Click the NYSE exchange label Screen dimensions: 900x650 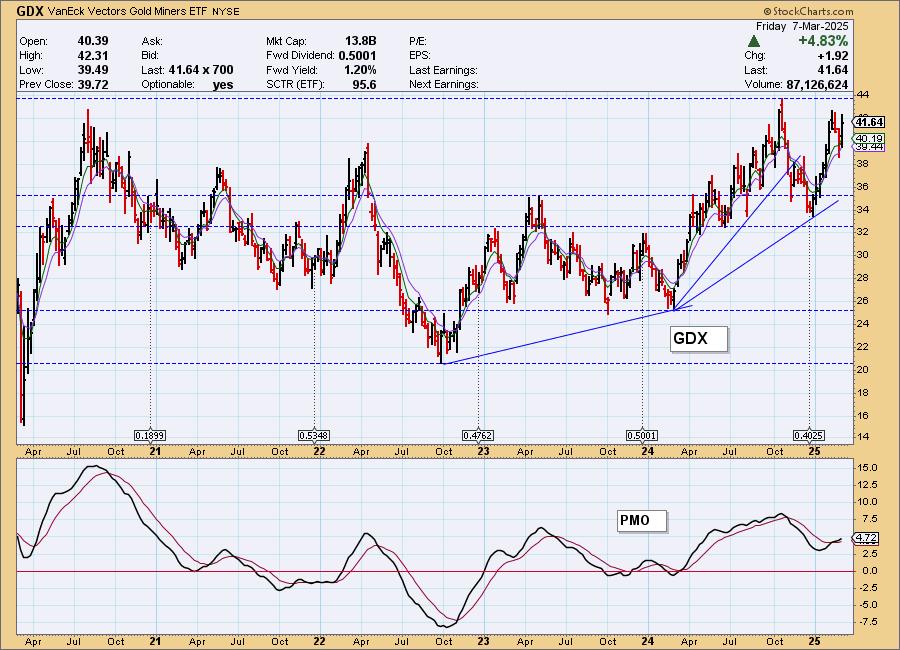[226, 11]
